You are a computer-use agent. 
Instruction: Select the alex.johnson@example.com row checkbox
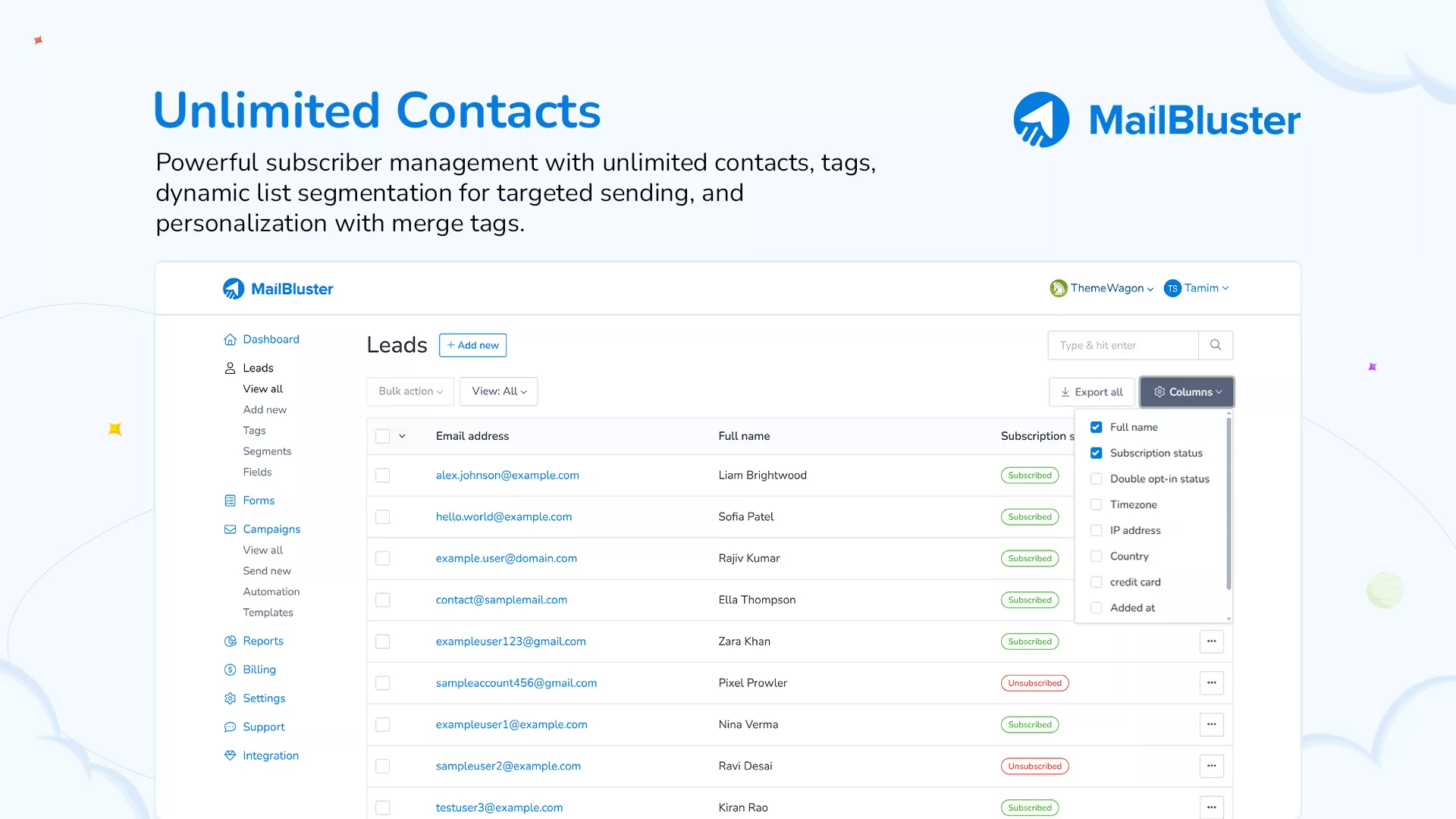[383, 475]
